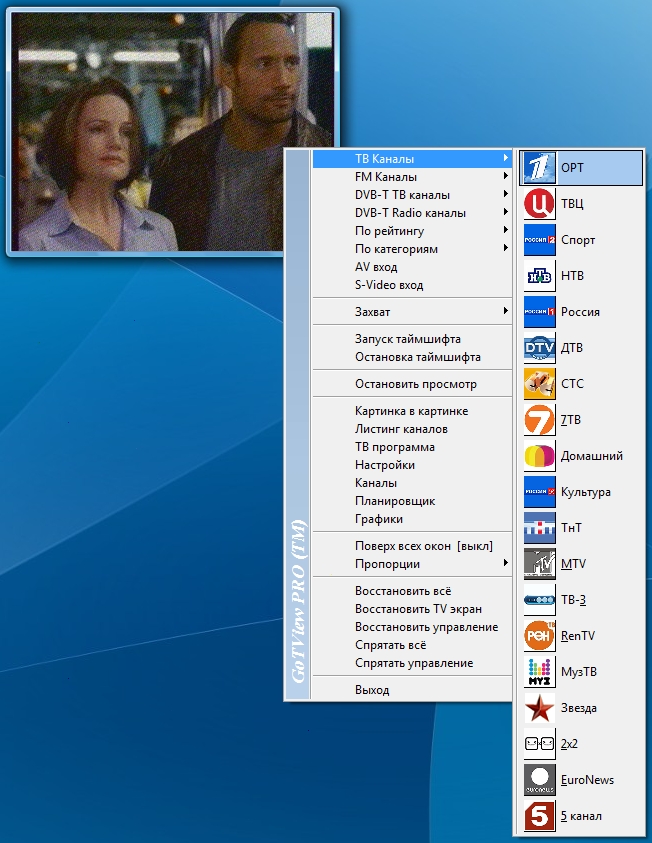Expand По рейтингу submenu arrow
This screenshot has height=843, width=652.
(x=506, y=231)
